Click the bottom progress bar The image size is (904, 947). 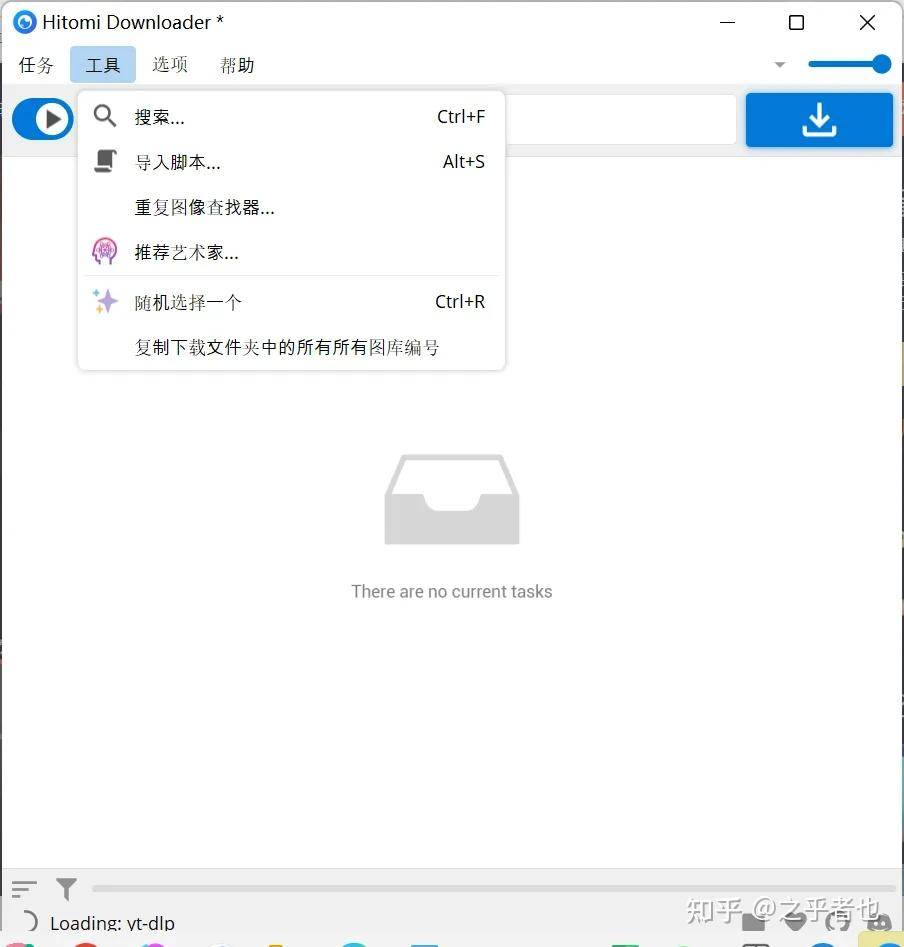pyautogui.click(x=494, y=888)
